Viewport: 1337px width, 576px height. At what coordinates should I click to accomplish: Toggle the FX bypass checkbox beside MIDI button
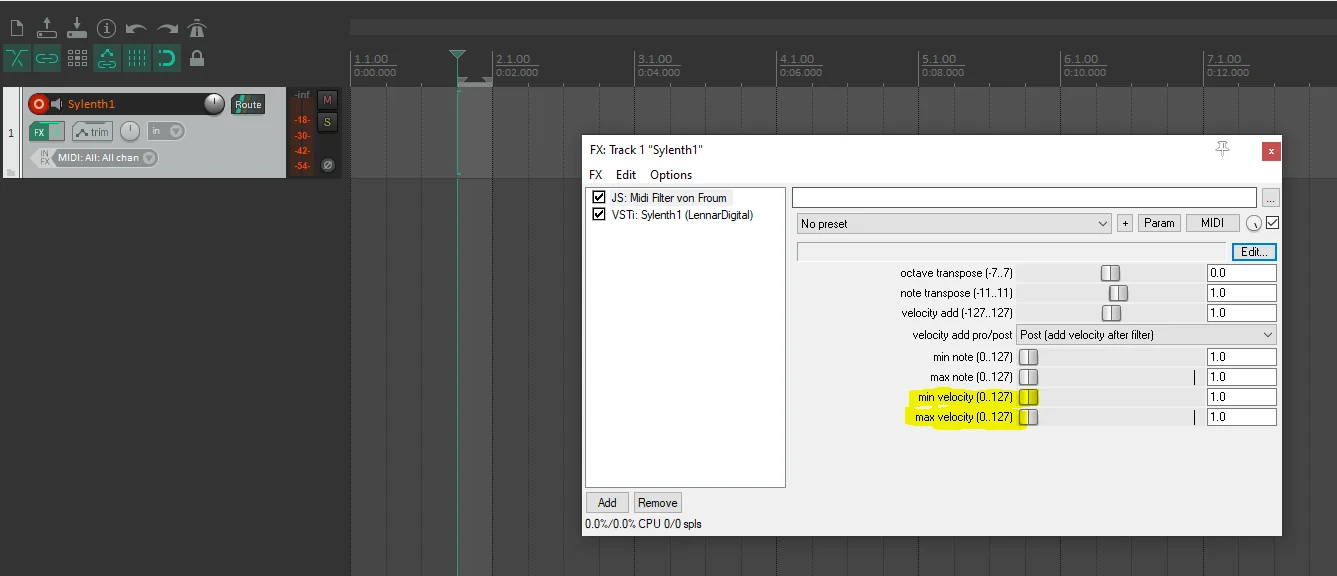(x=1272, y=223)
